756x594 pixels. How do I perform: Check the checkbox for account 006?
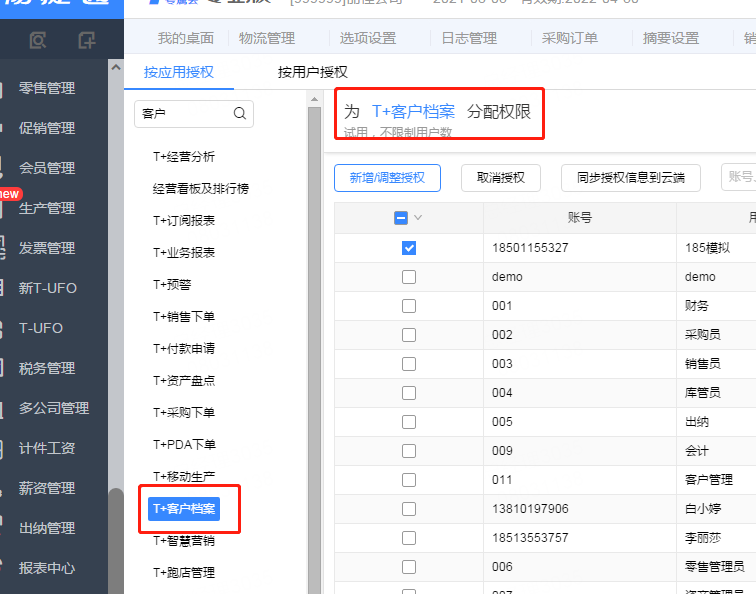pos(409,567)
